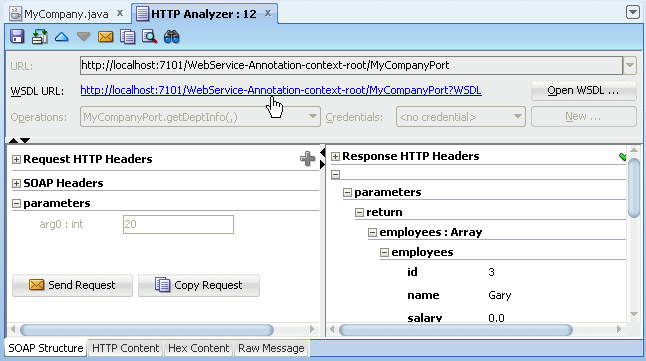This screenshot has width=646, height=361.
Task: Open the Hex Content tab
Action: (x=198, y=348)
